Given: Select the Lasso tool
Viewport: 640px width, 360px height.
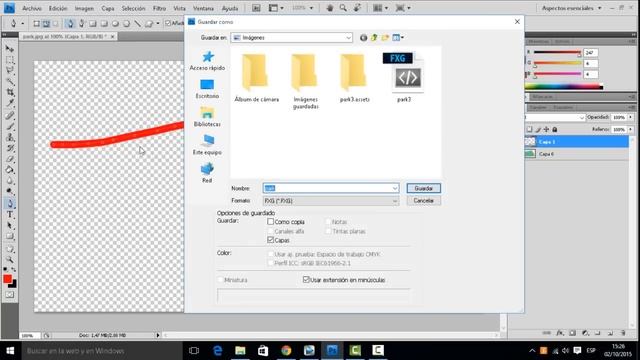Looking at the screenshot, I should coord(10,71).
